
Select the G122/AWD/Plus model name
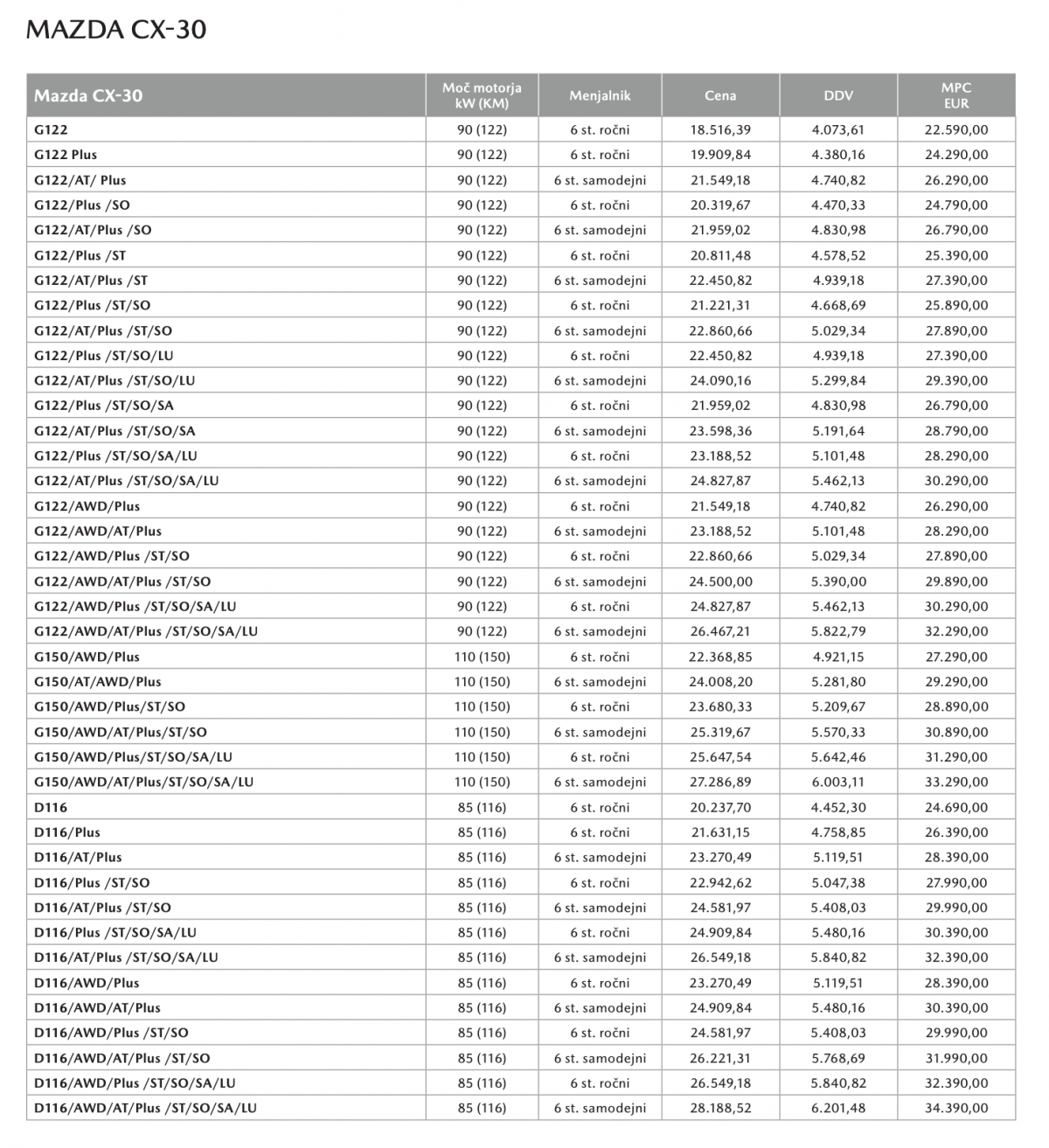(87, 506)
